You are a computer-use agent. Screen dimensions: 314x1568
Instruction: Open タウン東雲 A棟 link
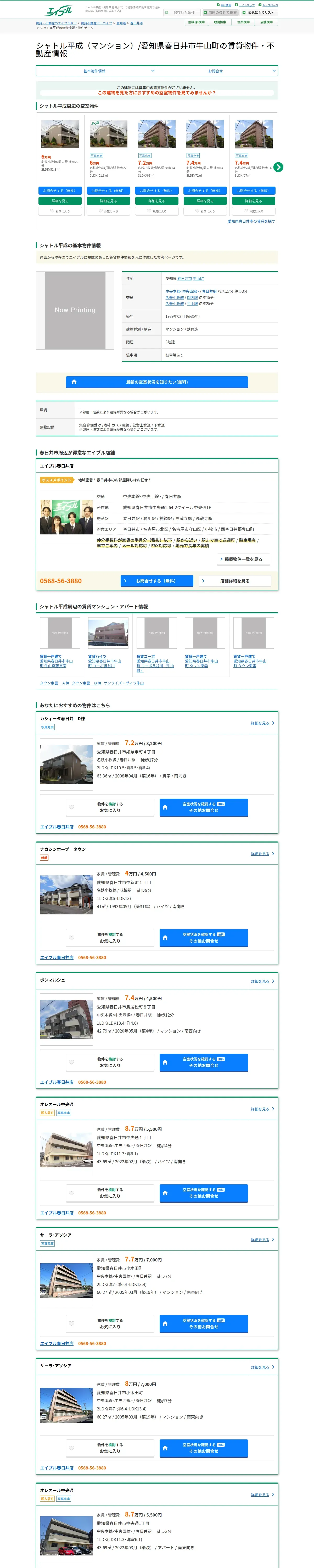pos(54,683)
